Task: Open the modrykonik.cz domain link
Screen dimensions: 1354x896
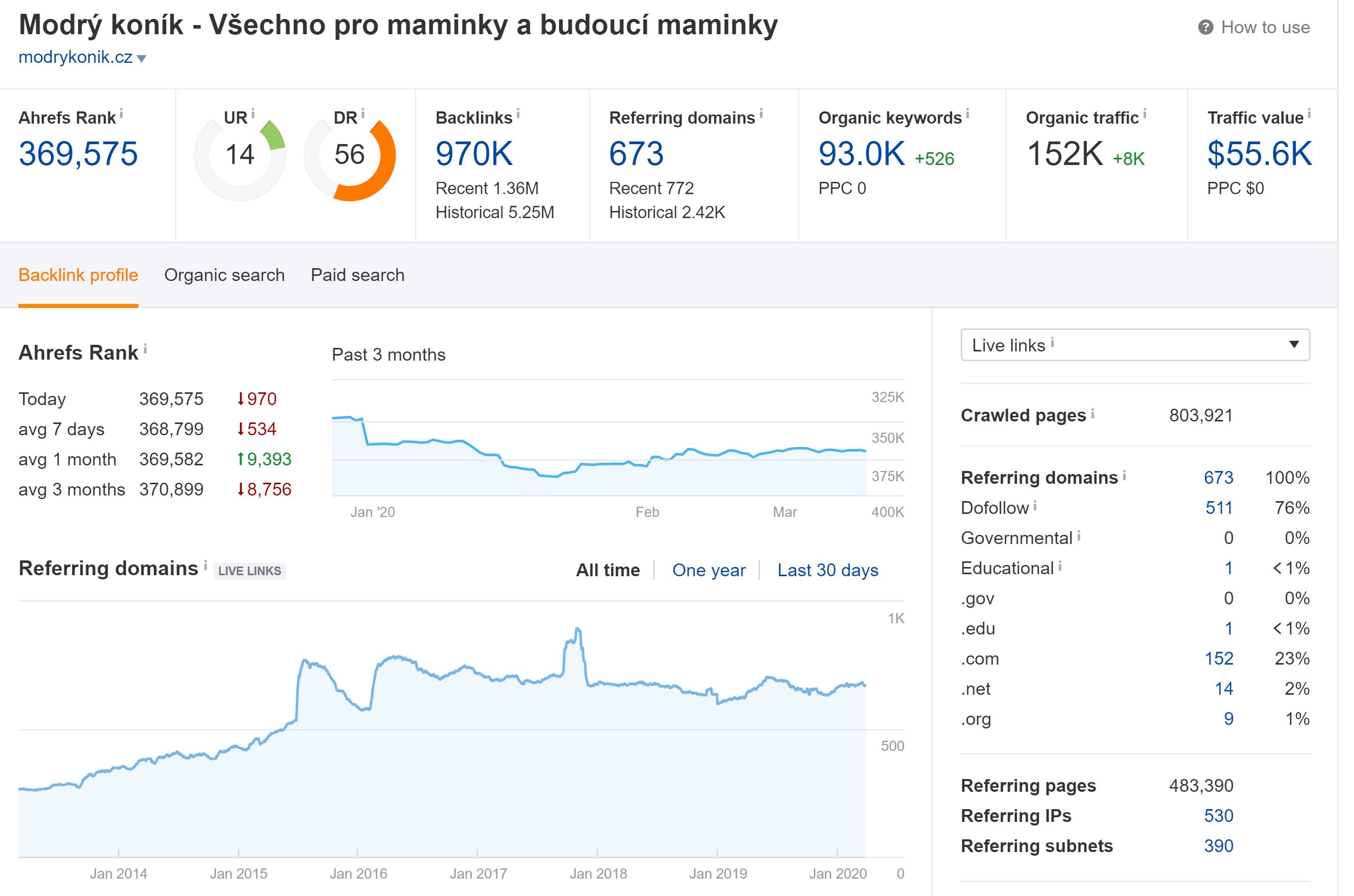Action: (76, 57)
